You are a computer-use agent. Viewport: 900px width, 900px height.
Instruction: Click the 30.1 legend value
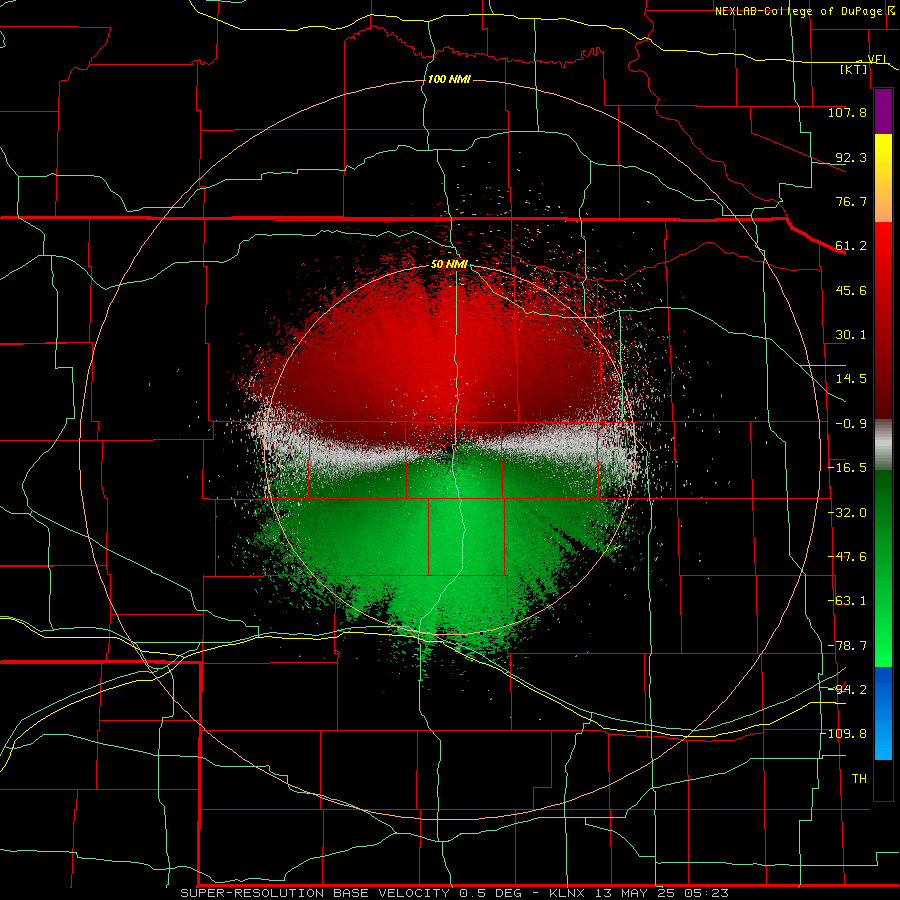click(851, 335)
